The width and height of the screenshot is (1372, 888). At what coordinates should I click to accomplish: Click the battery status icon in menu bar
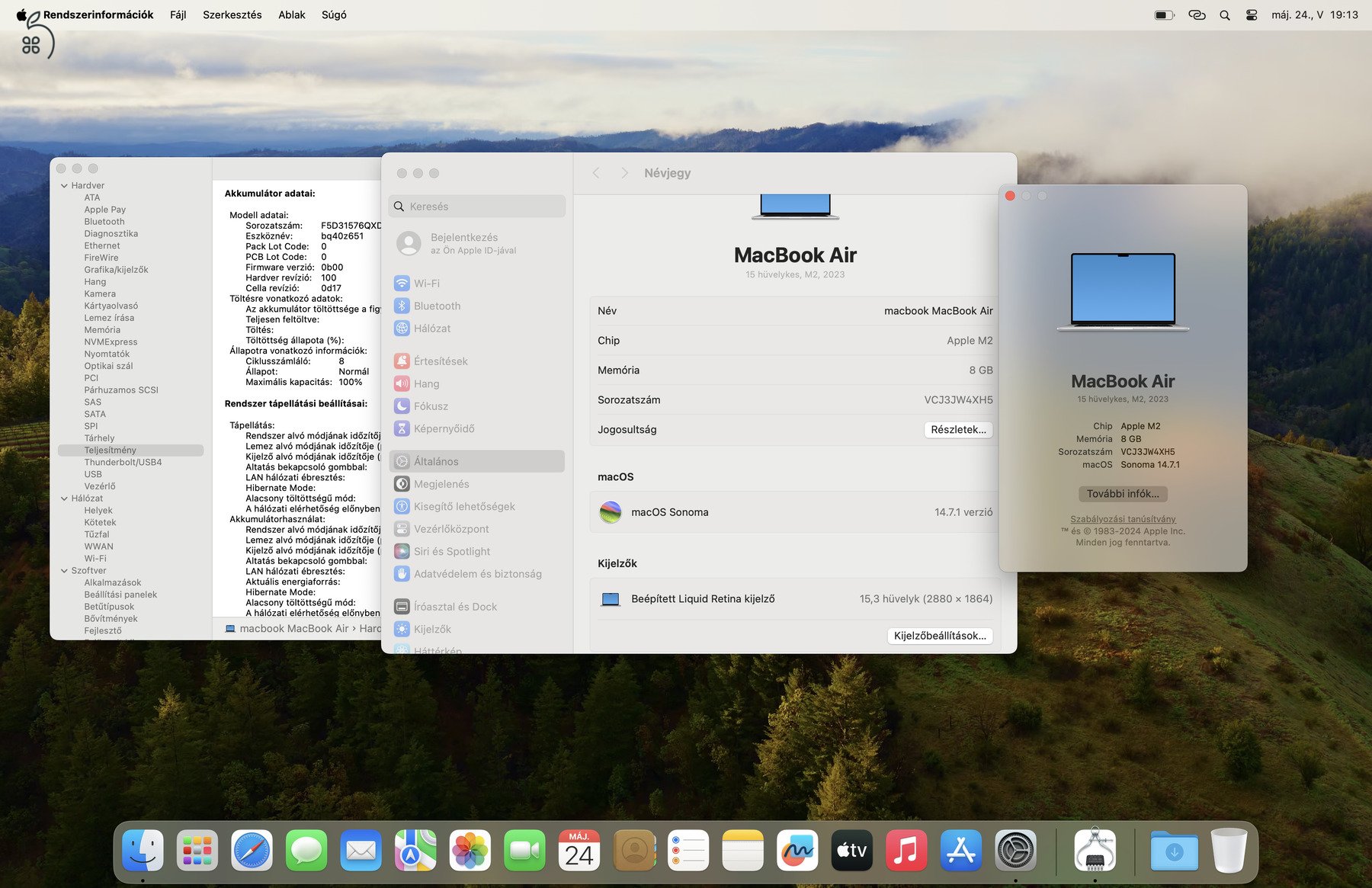click(x=1164, y=15)
